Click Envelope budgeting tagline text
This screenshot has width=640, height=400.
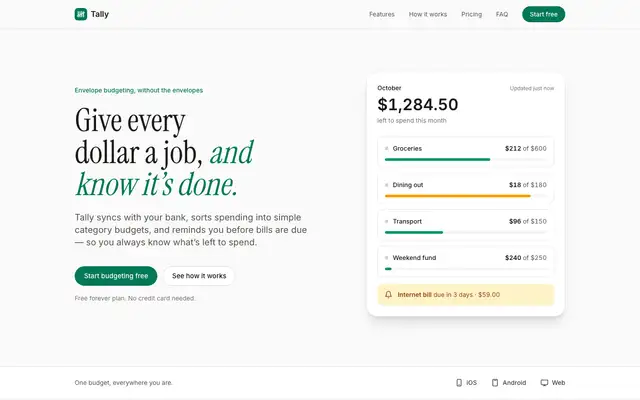point(139,90)
